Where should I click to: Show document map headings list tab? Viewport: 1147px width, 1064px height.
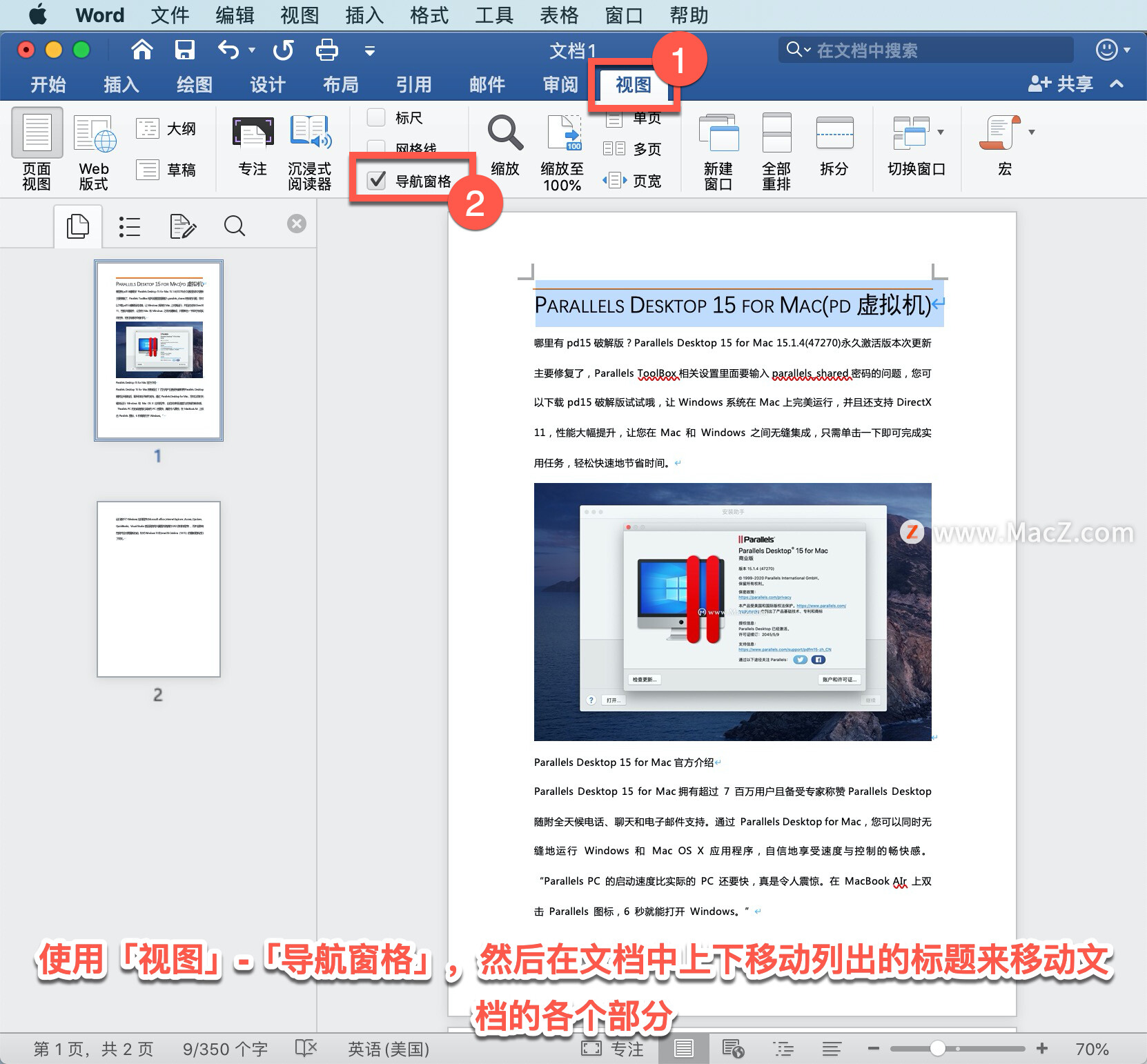(x=130, y=226)
